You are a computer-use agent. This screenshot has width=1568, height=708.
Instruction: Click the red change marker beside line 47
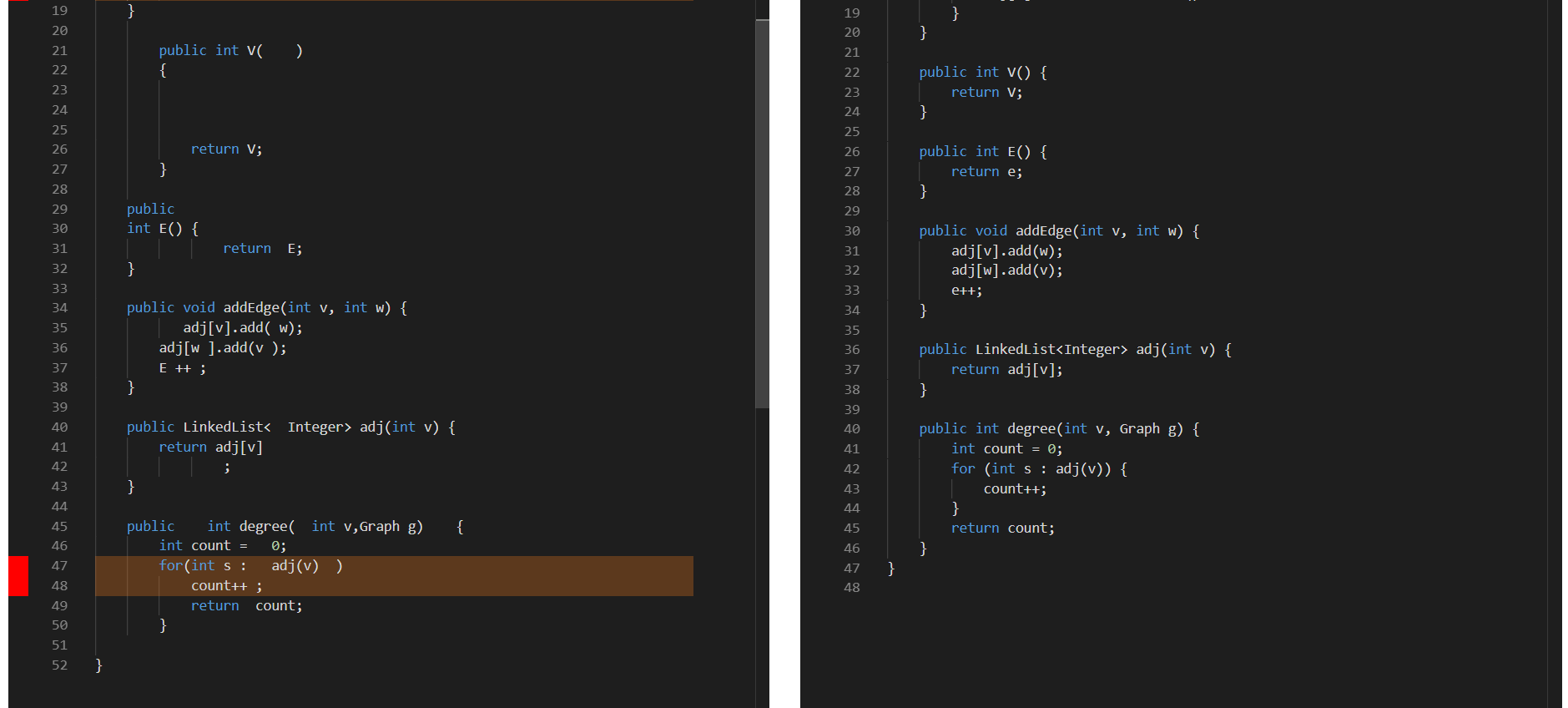[x=18, y=576]
